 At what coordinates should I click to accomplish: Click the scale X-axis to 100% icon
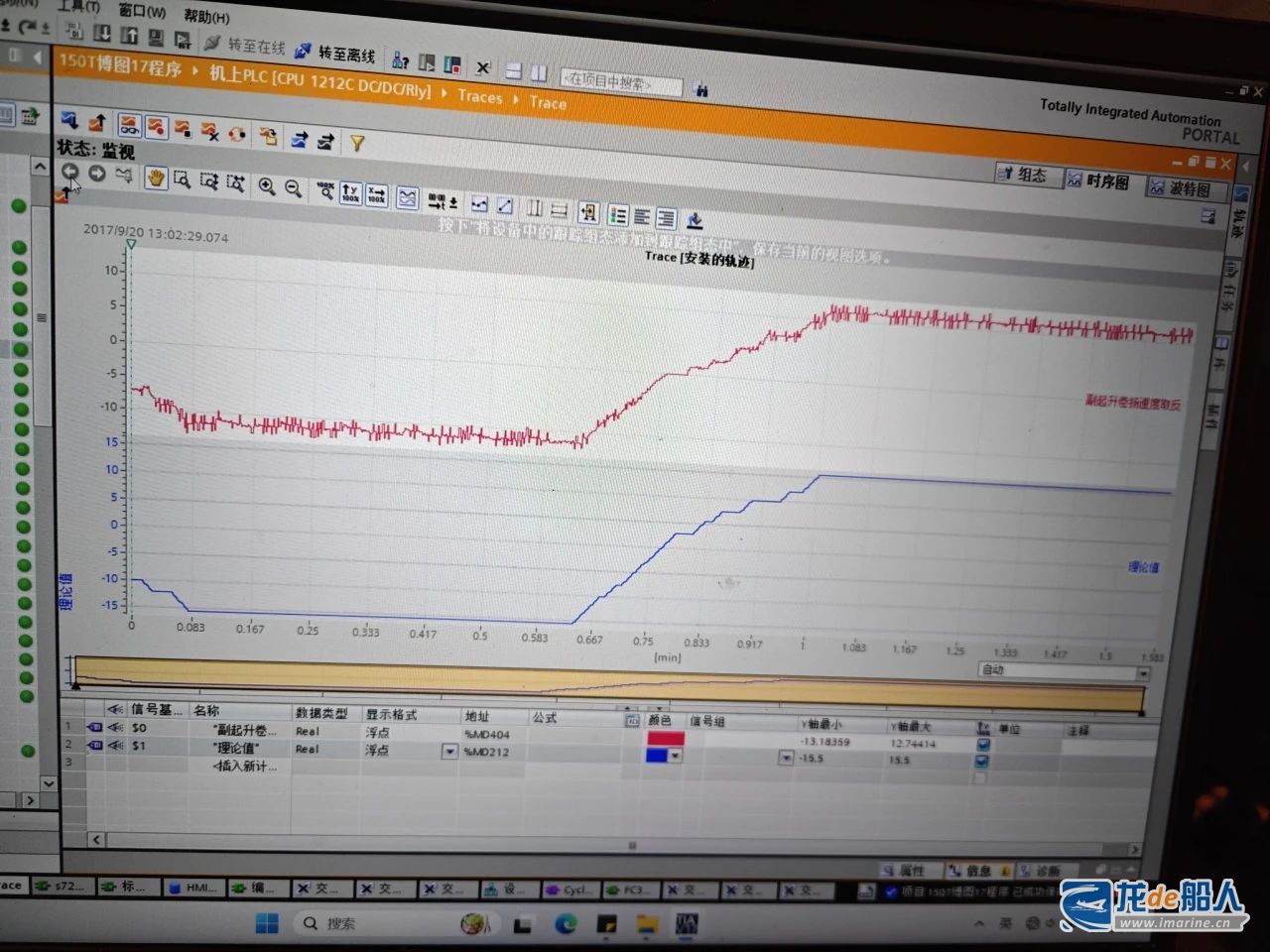click(376, 194)
